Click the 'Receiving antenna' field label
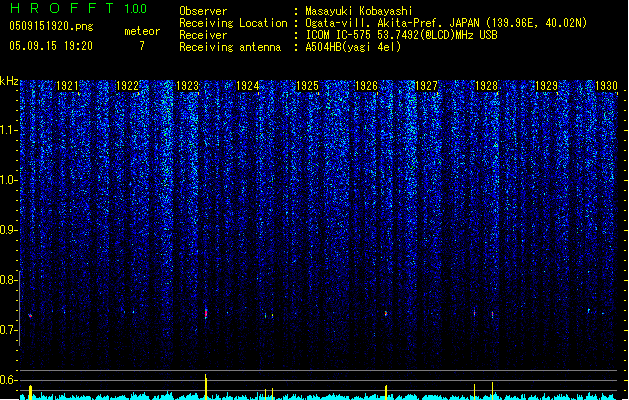The height and width of the screenshot is (400, 629). (x=230, y=47)
